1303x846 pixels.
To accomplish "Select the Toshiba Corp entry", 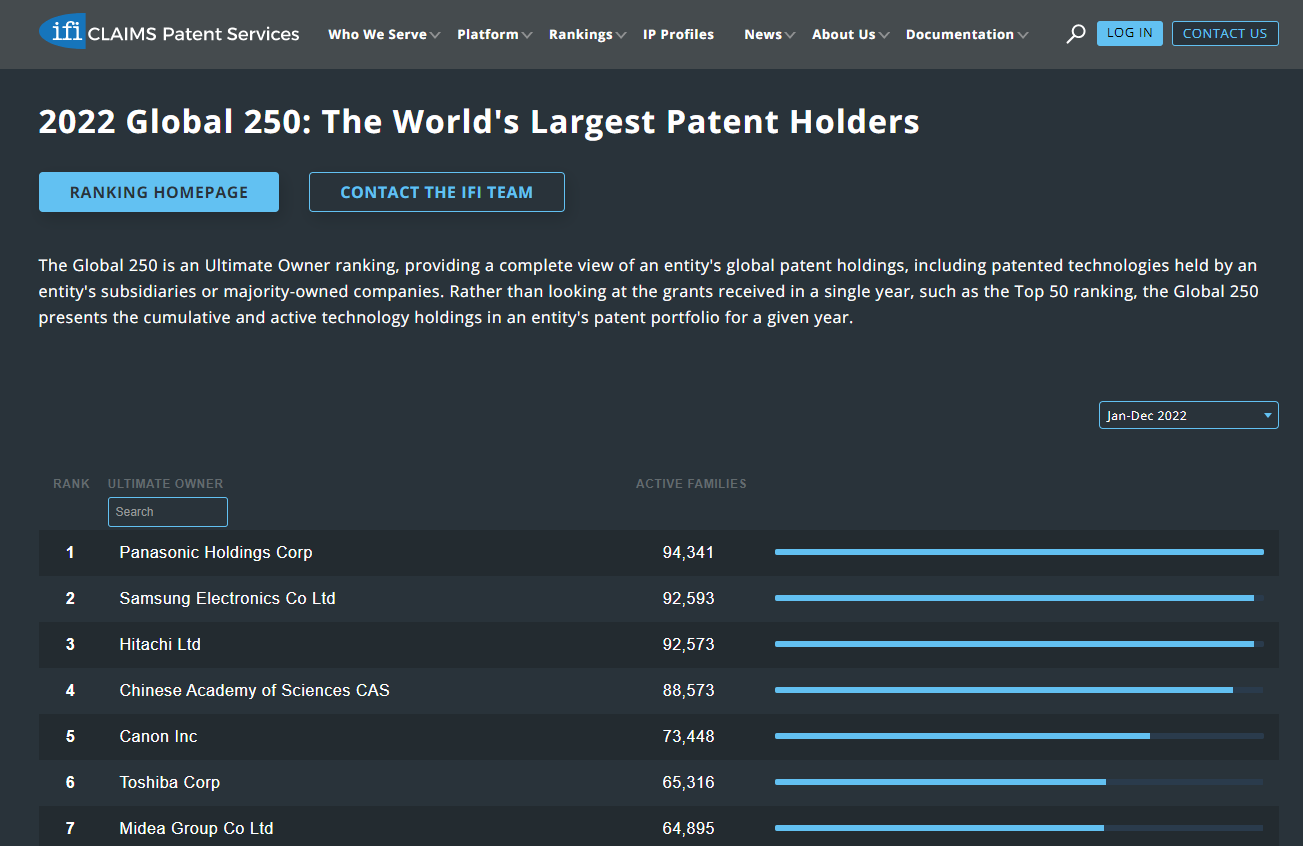I will click(169, 782).
